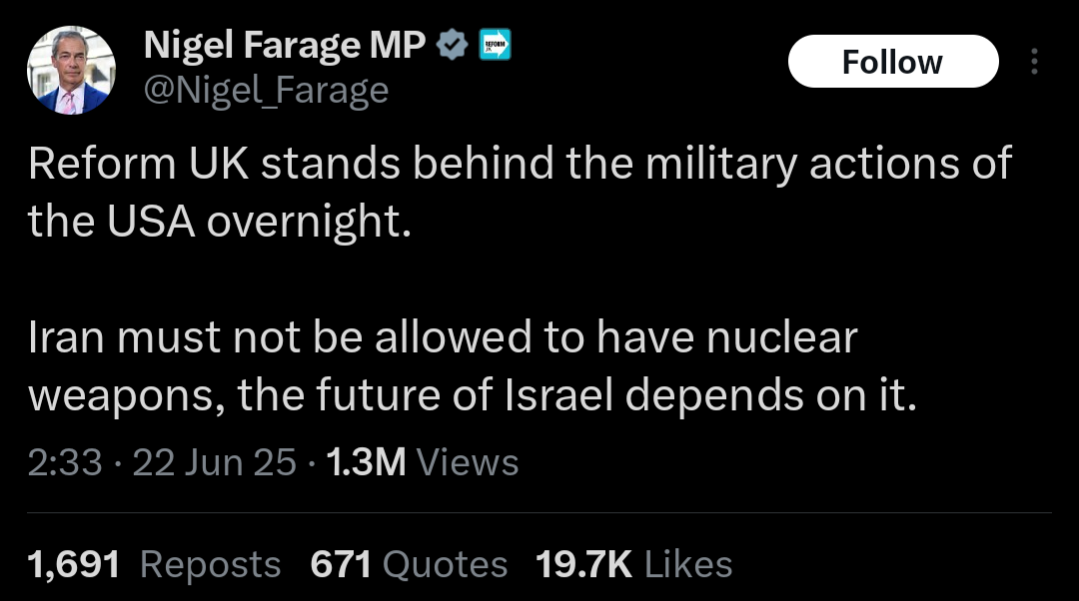1079x601 pixels.
Task: Click the word 'Israel' in the tweet
Action: (x=558, y=395)
